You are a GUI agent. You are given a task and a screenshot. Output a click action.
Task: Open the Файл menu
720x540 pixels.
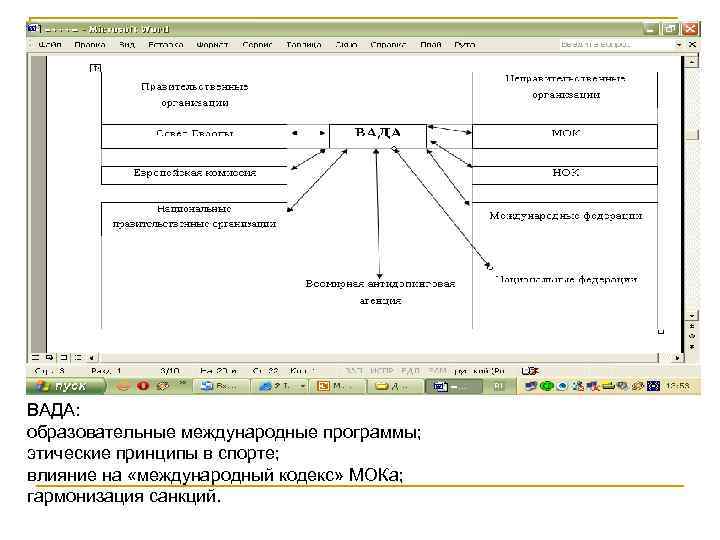click(50, 45)
